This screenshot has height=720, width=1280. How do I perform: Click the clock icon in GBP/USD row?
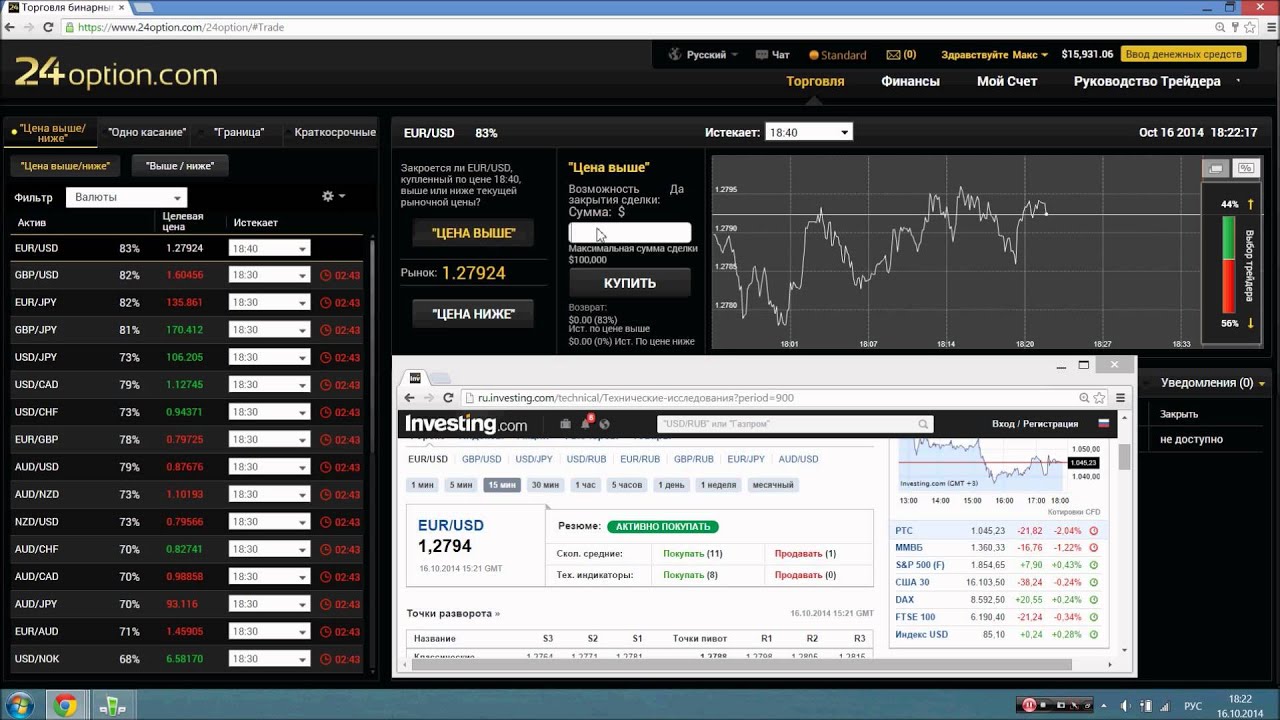coord(326,275)
